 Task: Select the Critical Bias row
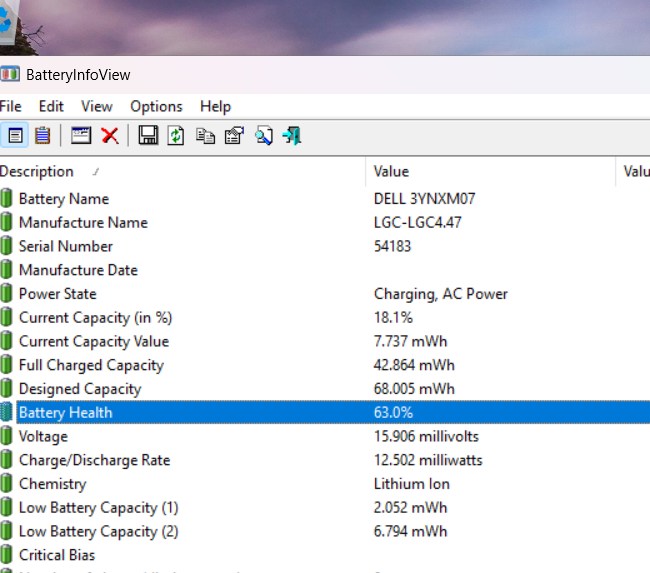(x=325, y=555)
